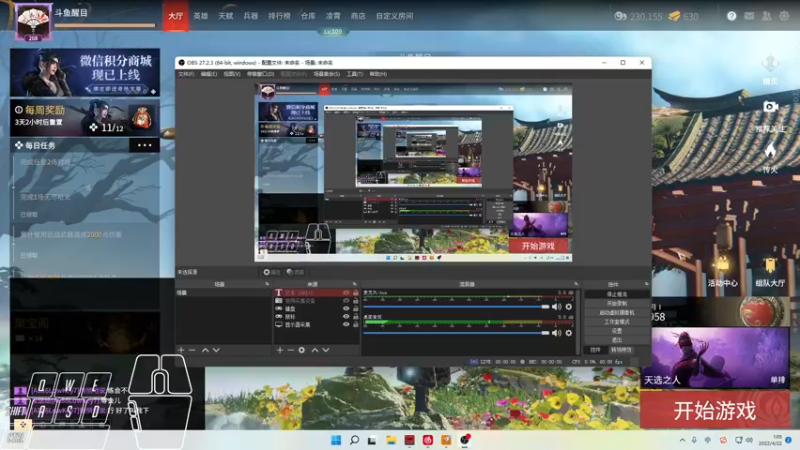Open source properties gear in sources toolbar
This screenshot has height=450, width=800.
[302, 350]
